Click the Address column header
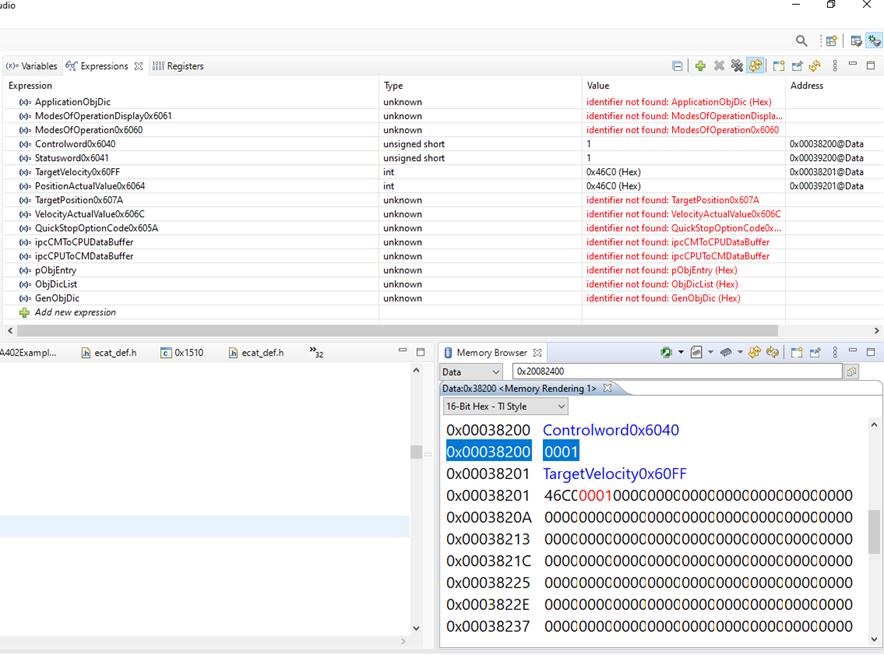Image resolution: width=884 pixels, height=655 pixels. point(806,86)
